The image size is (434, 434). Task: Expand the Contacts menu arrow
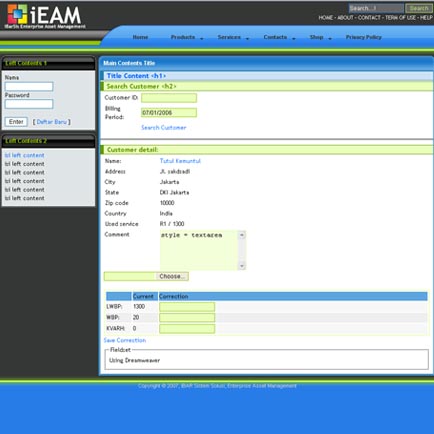(x=294, y=39)
